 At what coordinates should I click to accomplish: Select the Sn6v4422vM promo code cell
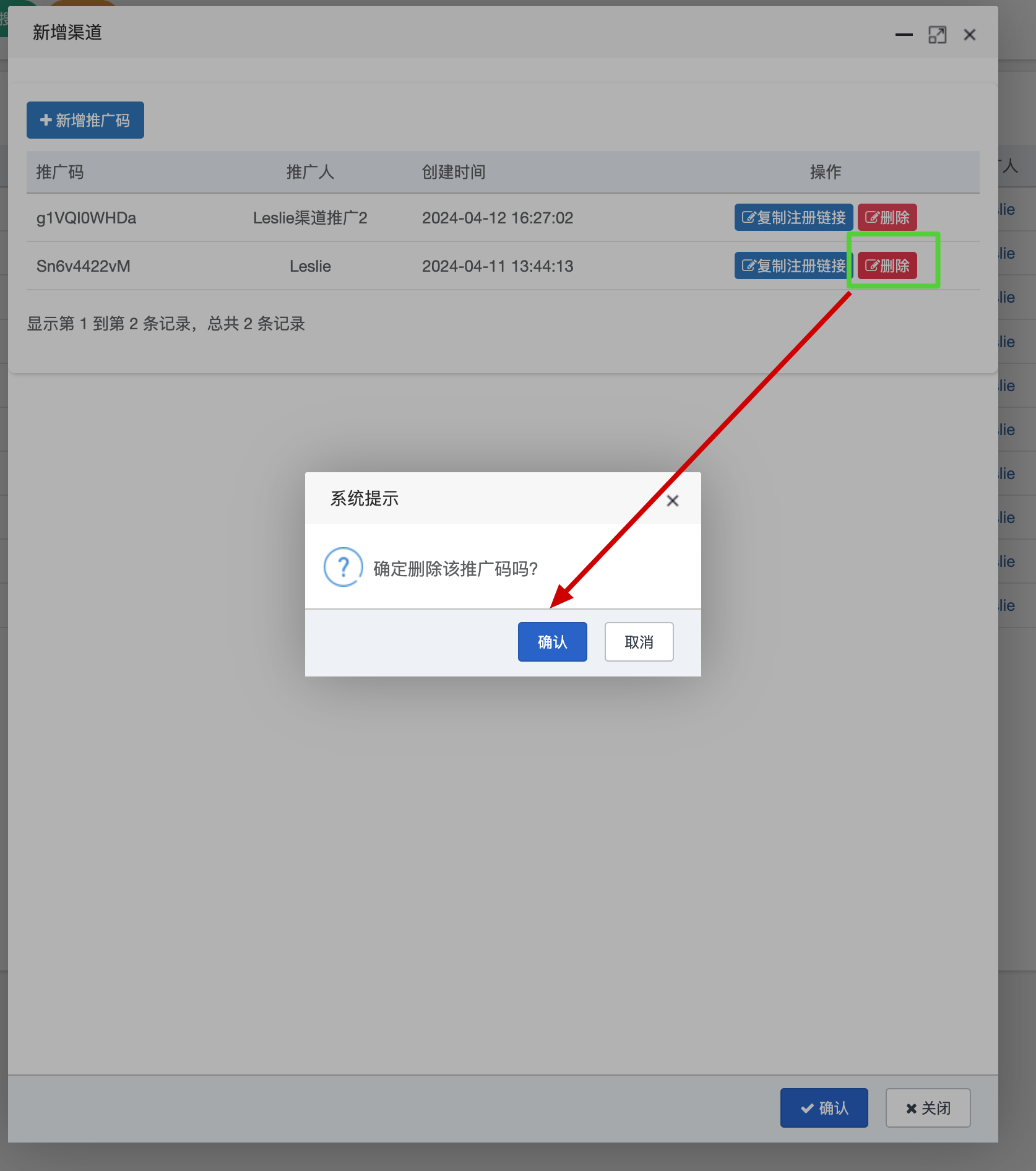click(84, 266)
